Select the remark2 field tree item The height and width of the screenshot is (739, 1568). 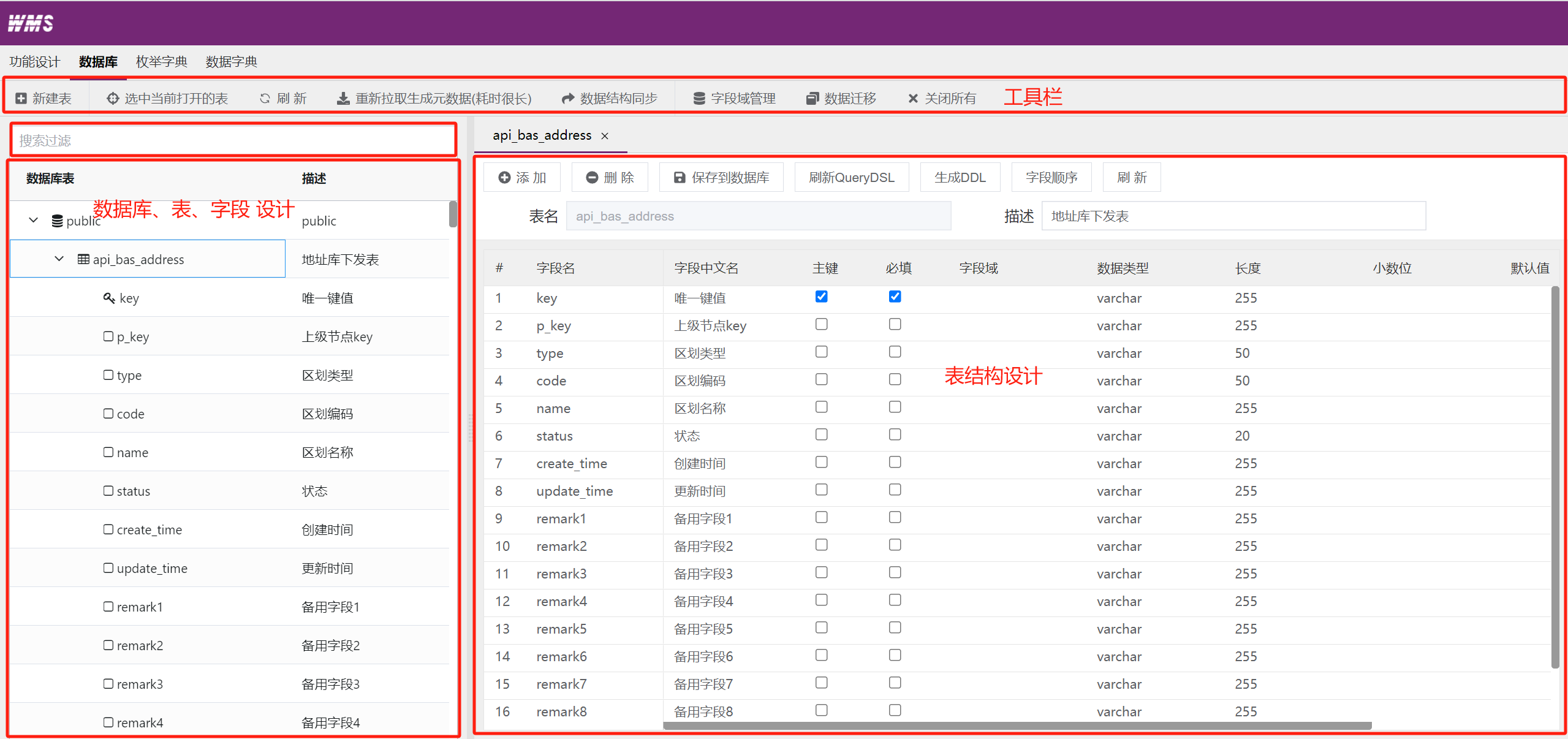click(x=140, y=645)
